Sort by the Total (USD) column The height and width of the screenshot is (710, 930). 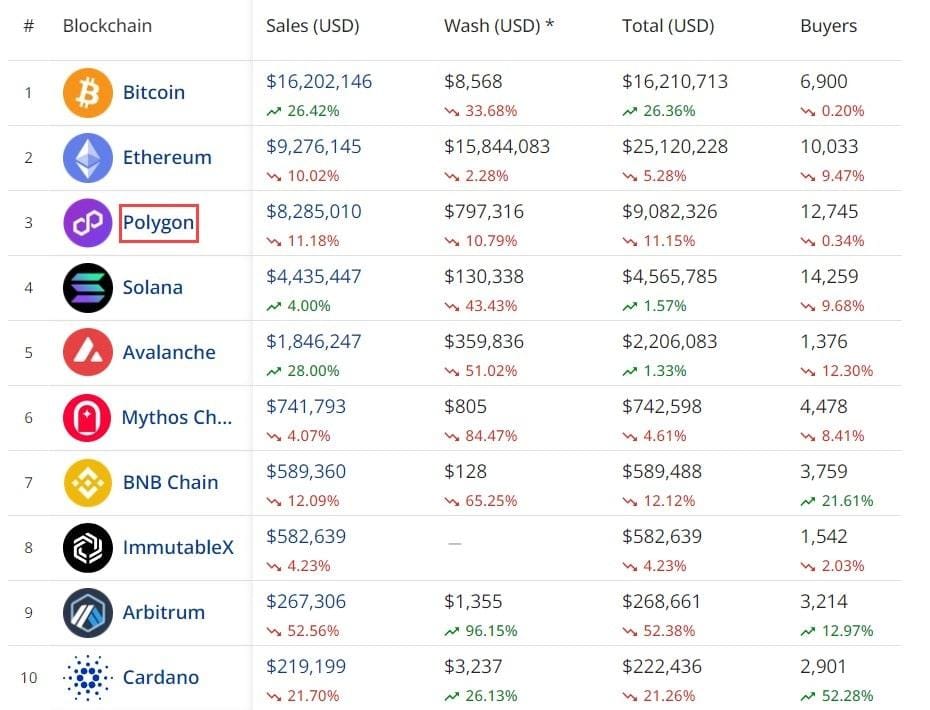point(668,26)
